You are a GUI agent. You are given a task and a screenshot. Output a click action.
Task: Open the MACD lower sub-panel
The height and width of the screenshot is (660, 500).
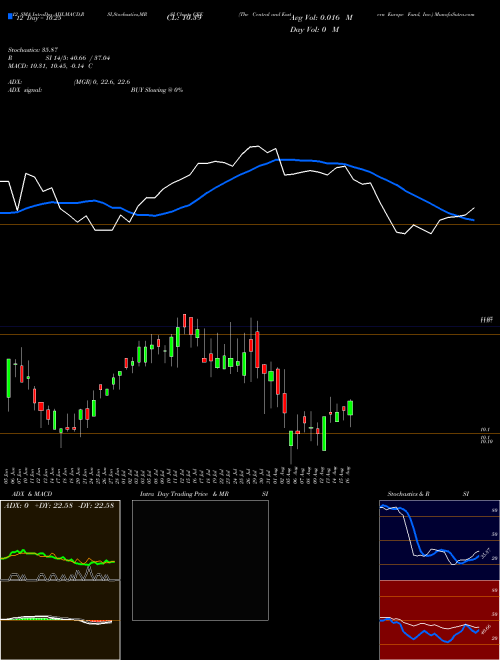[60, 620]
